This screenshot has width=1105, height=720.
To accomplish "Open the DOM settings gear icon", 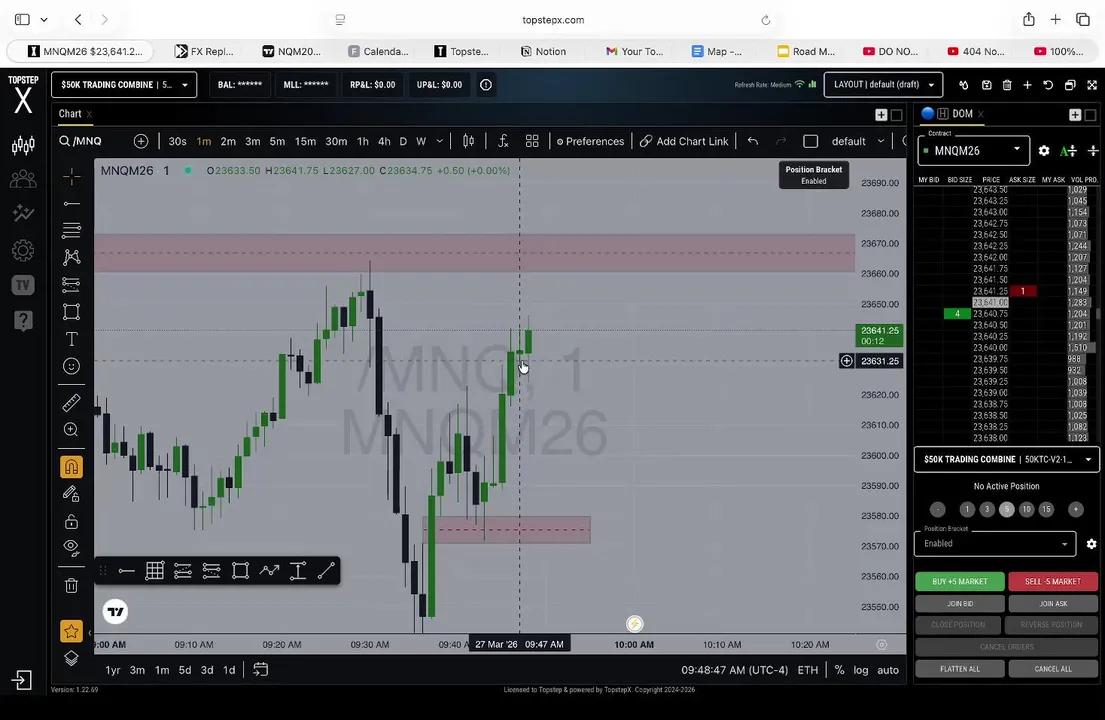I will (x=1044, y=151).
